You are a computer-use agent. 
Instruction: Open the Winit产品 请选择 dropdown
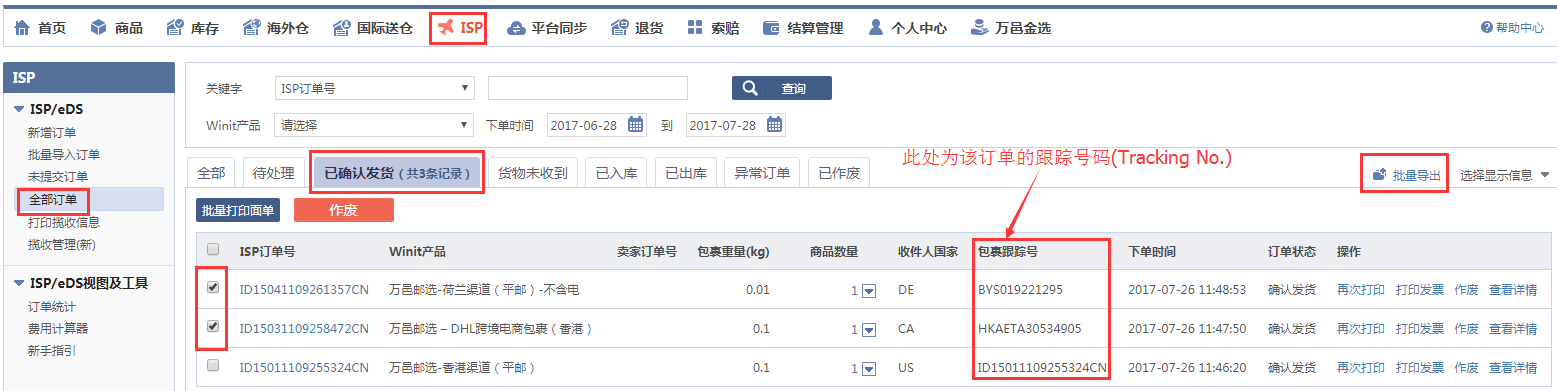tap(374, 125)
